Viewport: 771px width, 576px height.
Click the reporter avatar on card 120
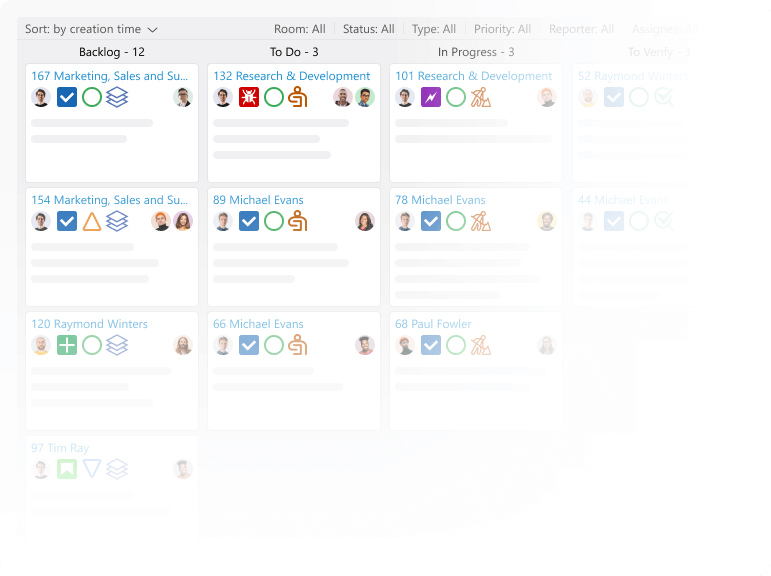(x=41, y=345)
